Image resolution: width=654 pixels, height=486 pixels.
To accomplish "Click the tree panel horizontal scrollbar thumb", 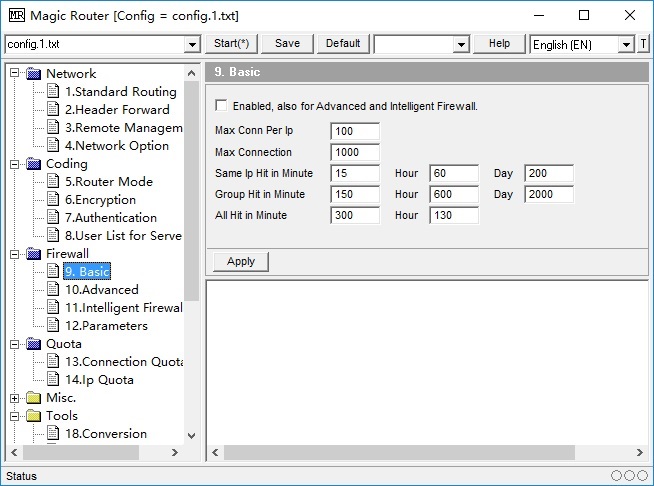I will pyautogui.click(x=81, y=452).
